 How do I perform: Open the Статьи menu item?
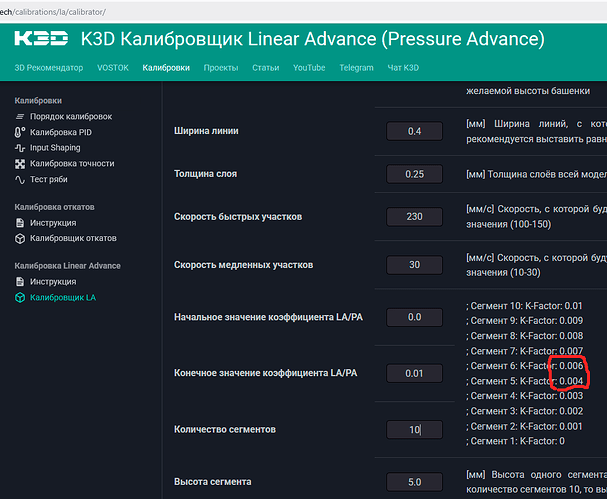click(266, 68)
